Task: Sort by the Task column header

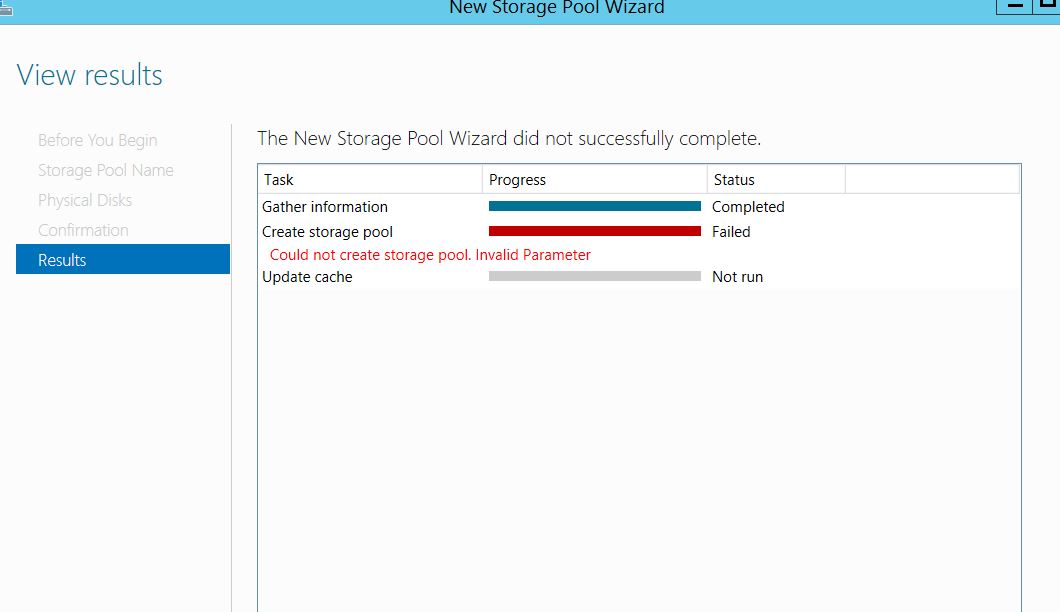Action: pyautogui.click(x=370, y=179)
